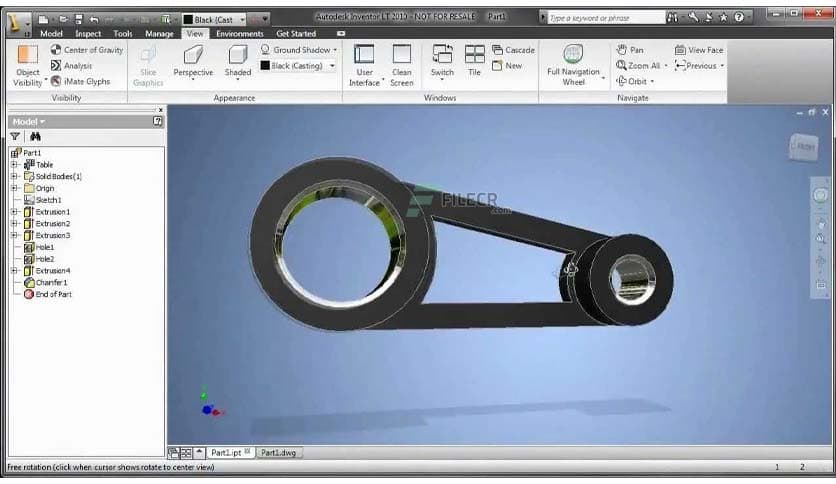Viewport: 836px width, 484px height.
Task: Click the Save icon in quick access toolbar
Action: click(79, 19)
